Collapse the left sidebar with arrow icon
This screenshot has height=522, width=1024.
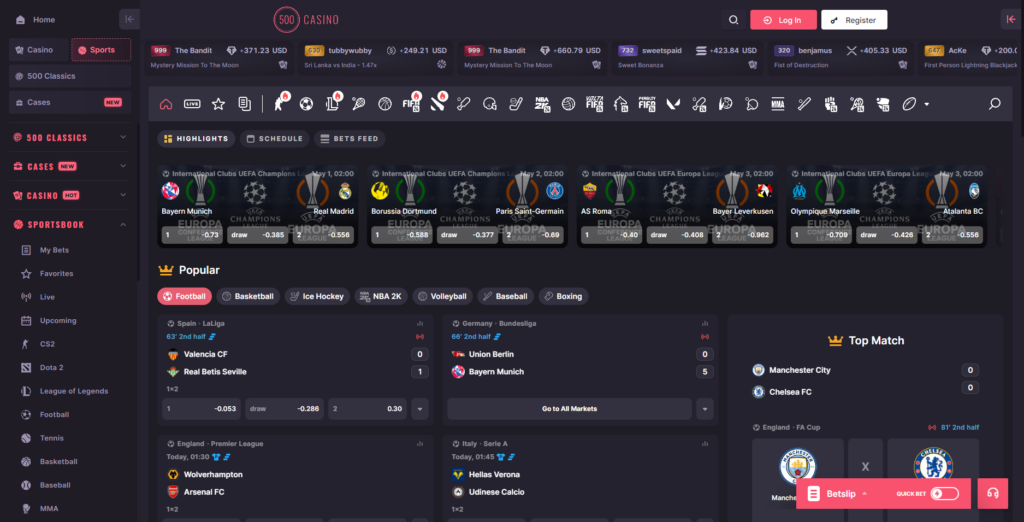129,20
